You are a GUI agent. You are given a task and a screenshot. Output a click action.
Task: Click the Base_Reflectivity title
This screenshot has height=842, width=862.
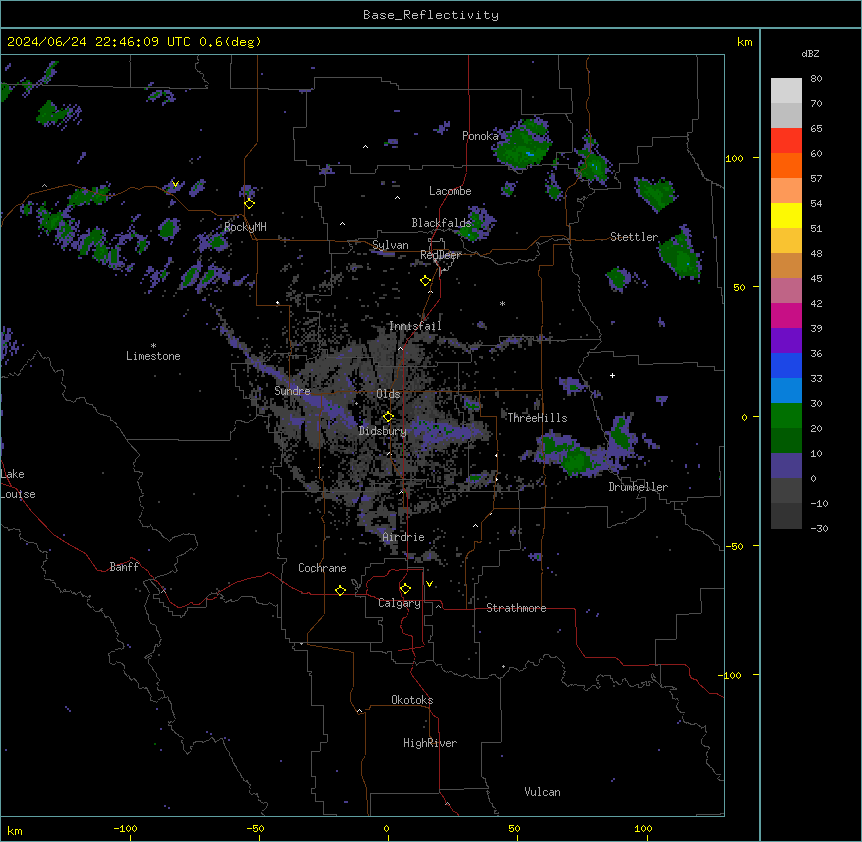pyautogui.click(x=431, y=15)
